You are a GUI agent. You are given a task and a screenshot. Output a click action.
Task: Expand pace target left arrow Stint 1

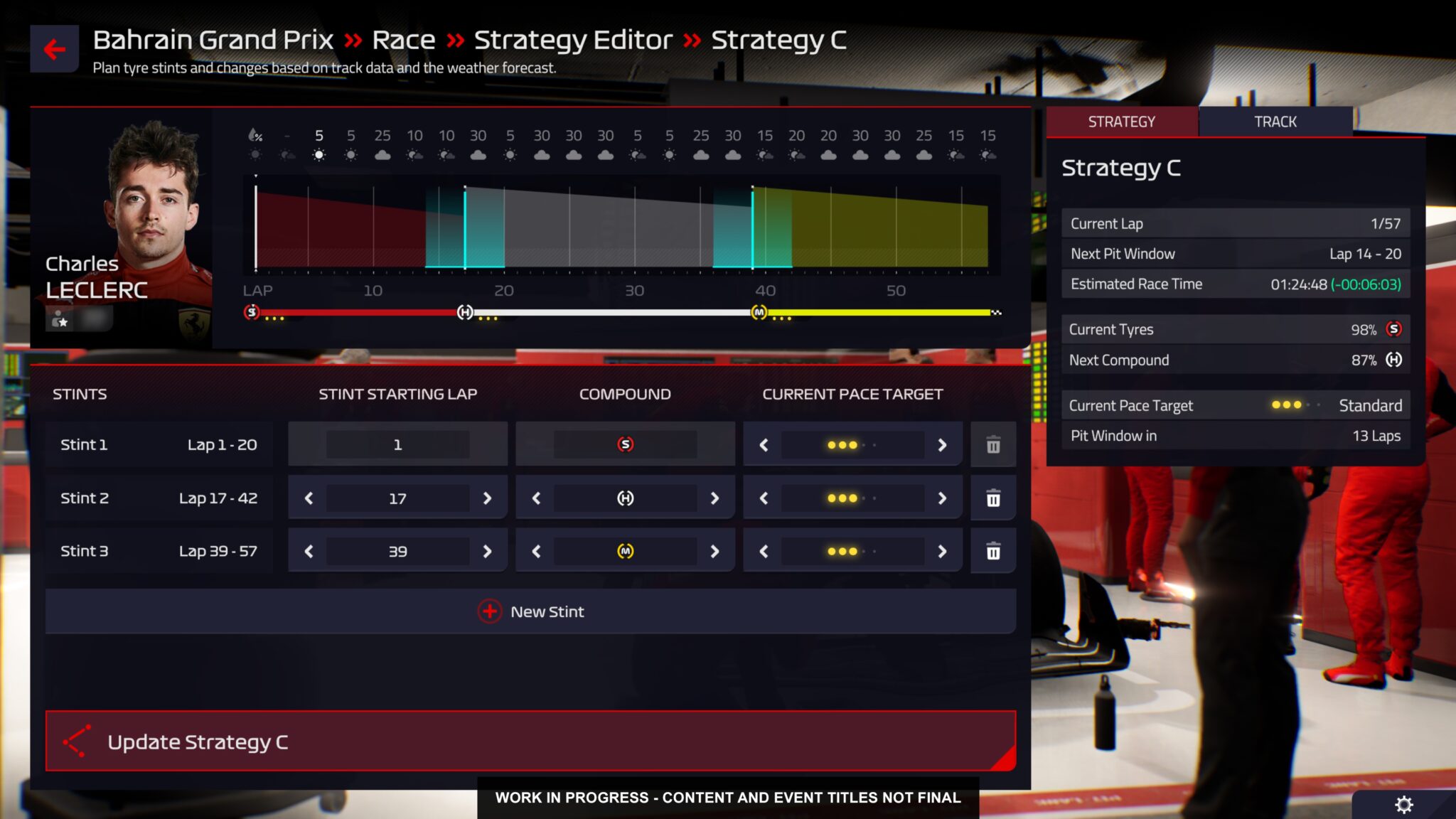coord(764,444)
